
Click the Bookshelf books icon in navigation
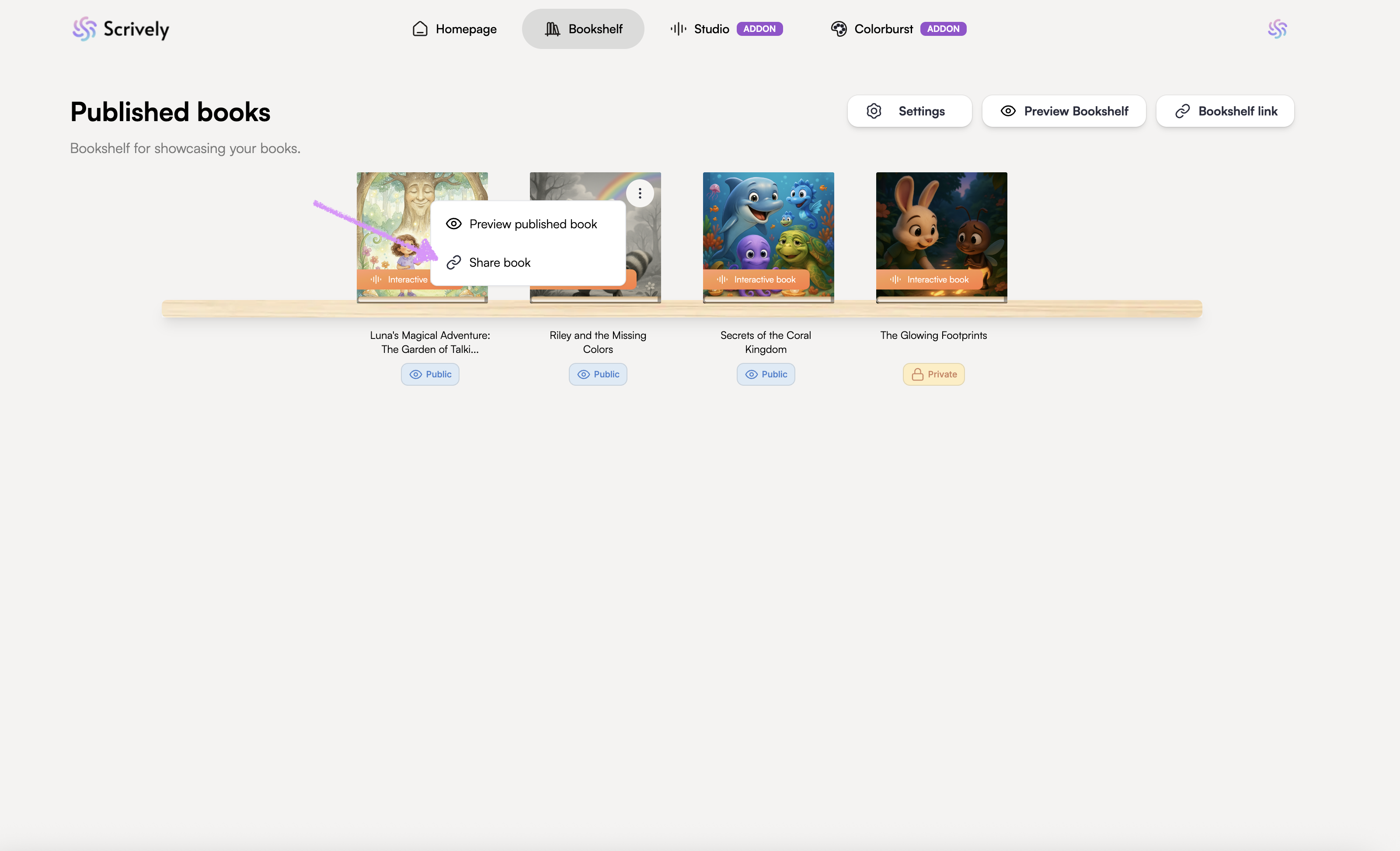coord(552,28)
